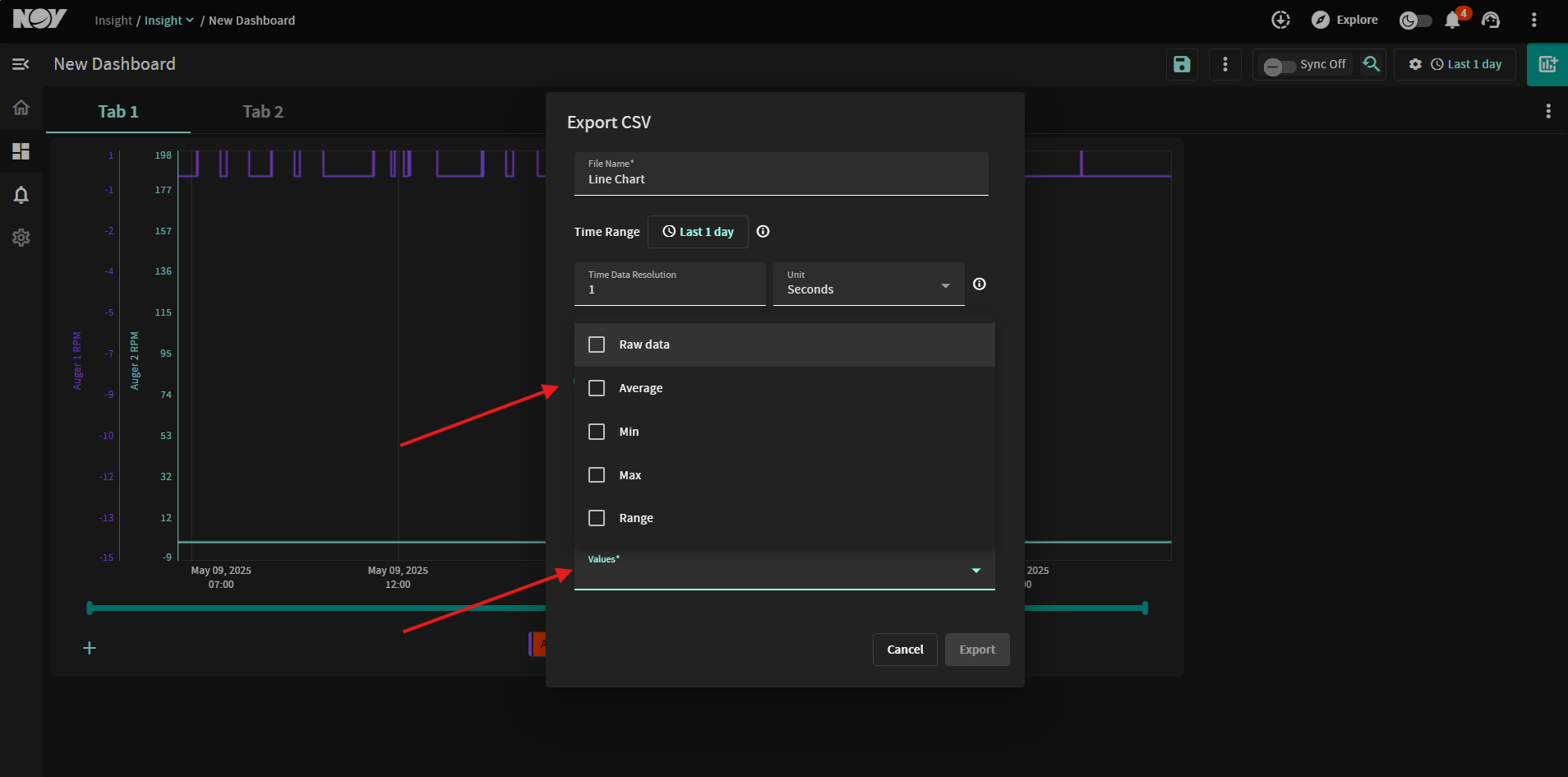Click info icon next to Time Range

[x=763, y=232]
